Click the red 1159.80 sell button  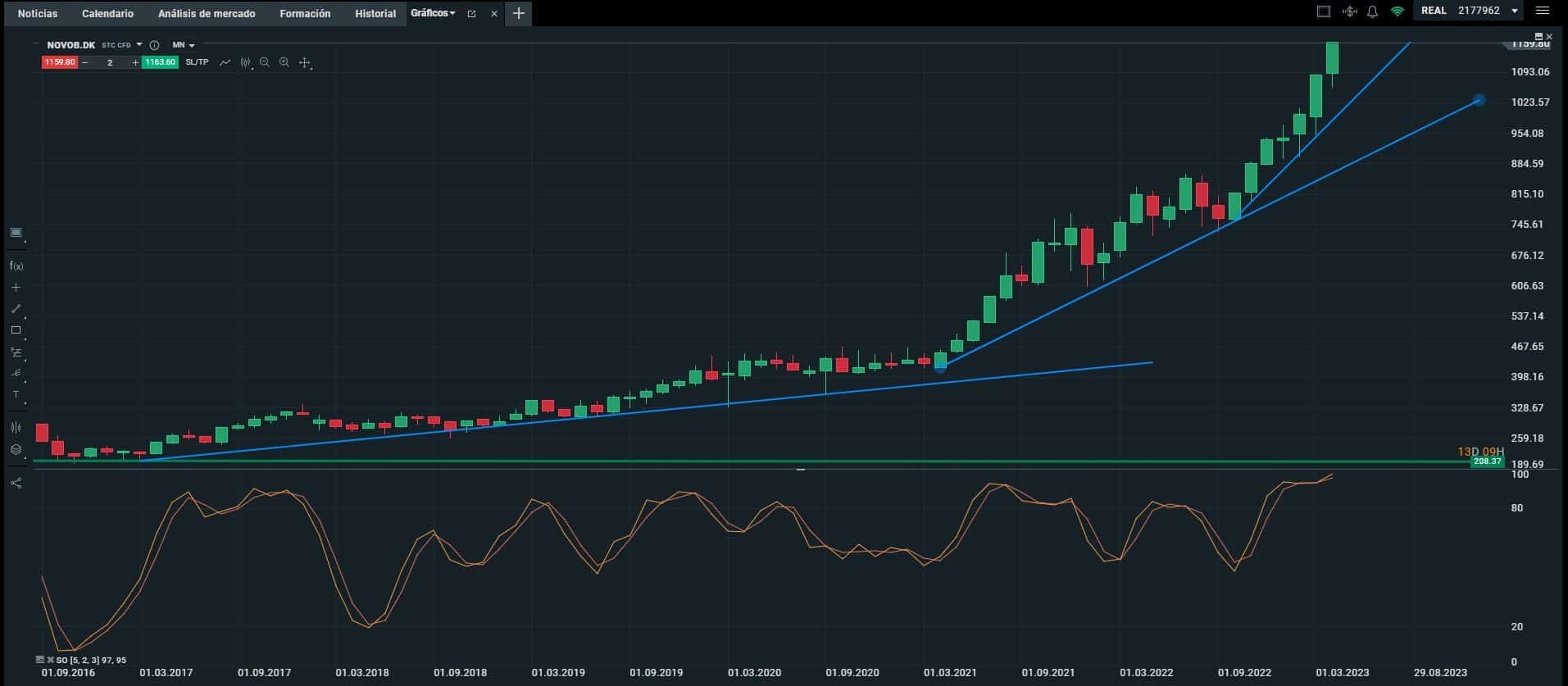59,62
